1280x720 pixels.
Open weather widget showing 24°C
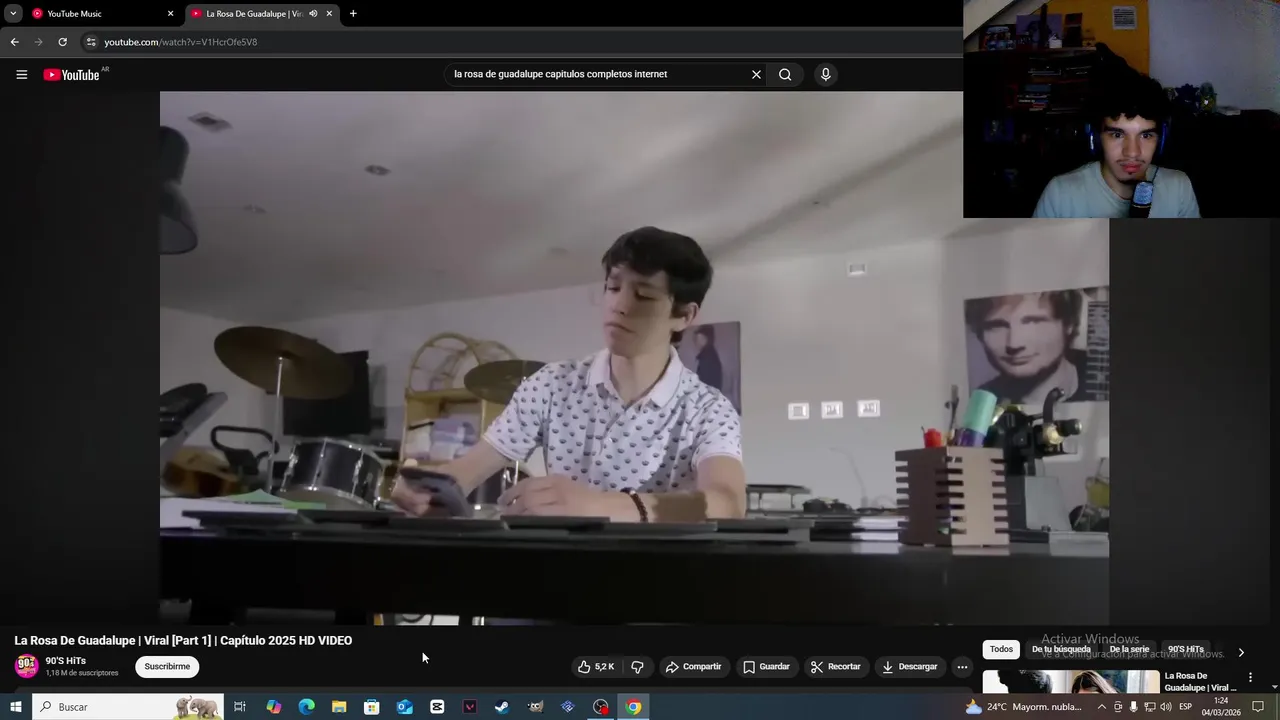[1023, 707]
